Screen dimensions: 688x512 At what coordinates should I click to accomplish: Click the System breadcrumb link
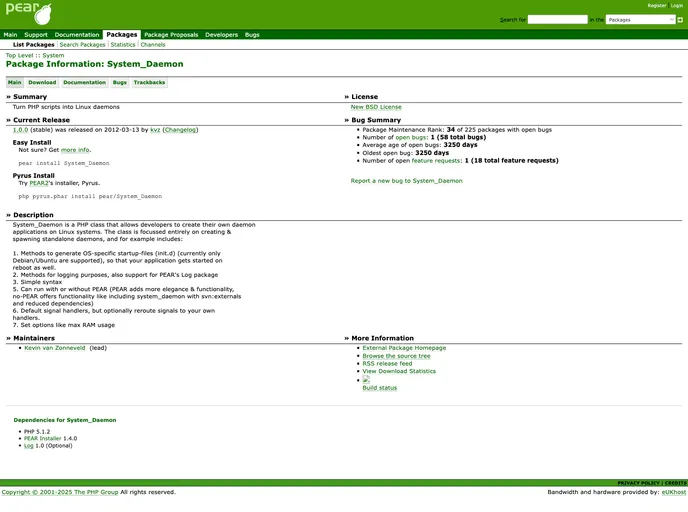(x=53, y=55)
